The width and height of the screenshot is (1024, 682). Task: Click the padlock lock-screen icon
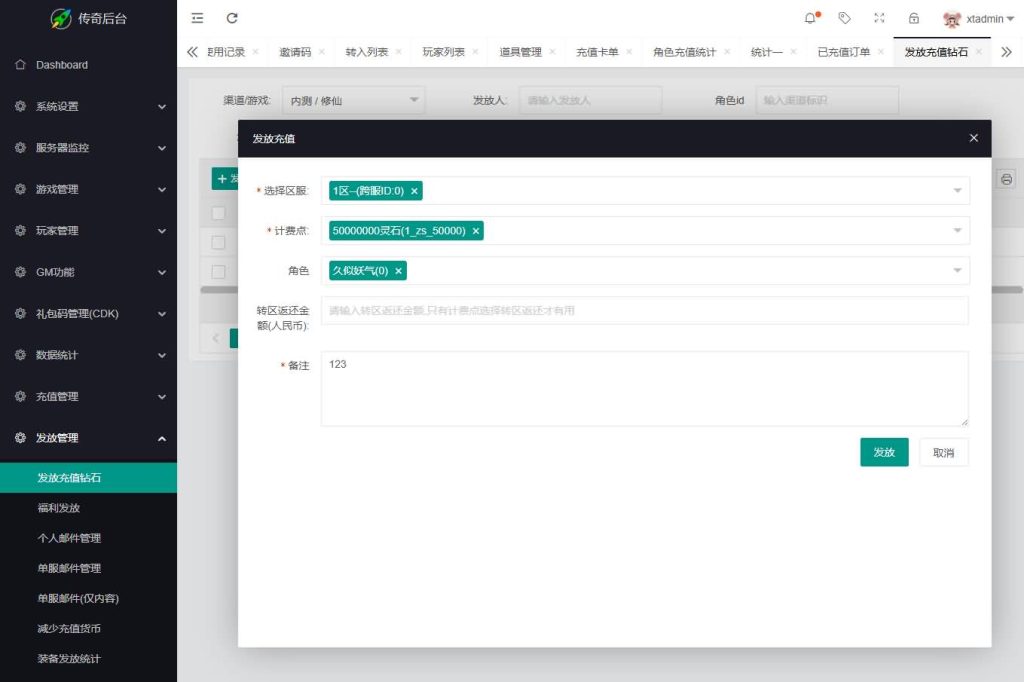coord(914,18)
